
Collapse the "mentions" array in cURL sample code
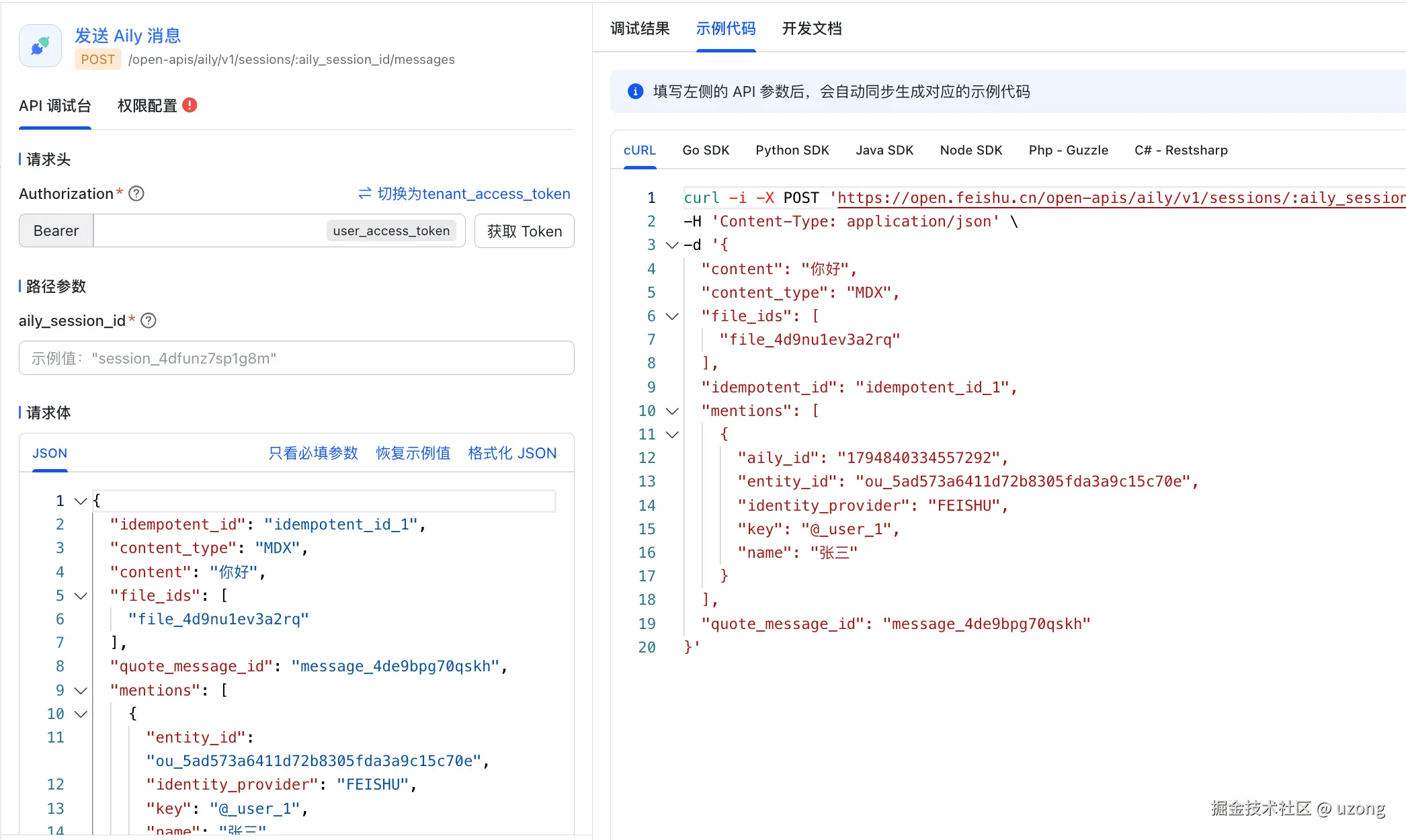(x=672, y=411)
